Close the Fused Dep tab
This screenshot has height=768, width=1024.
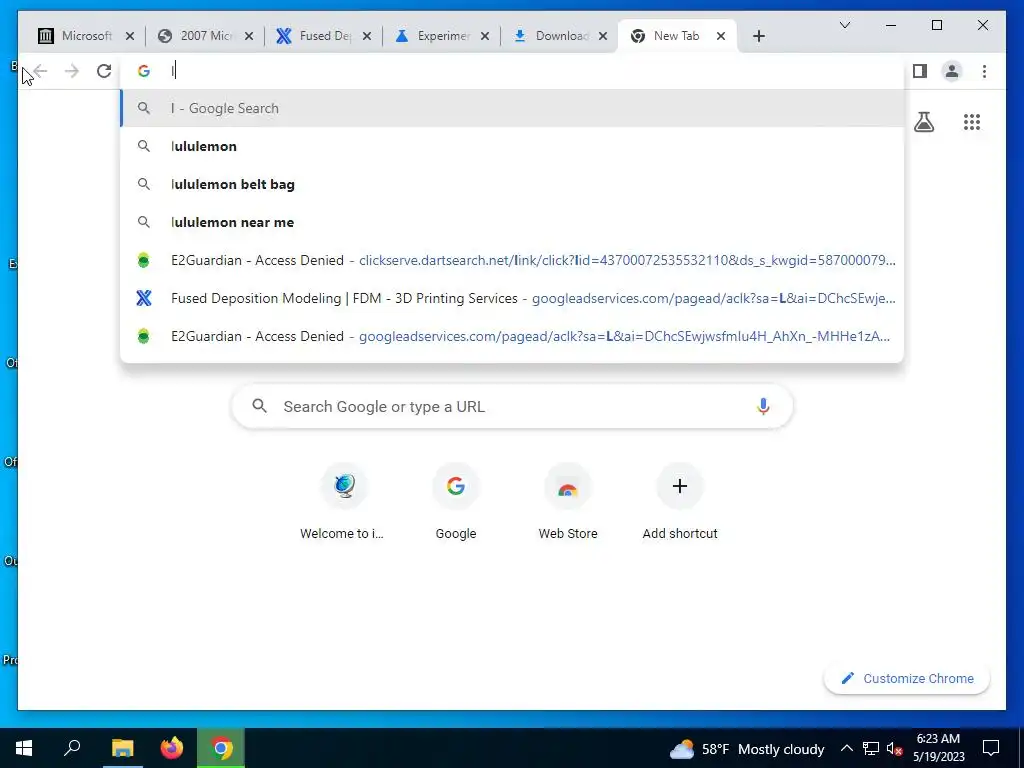367,36
